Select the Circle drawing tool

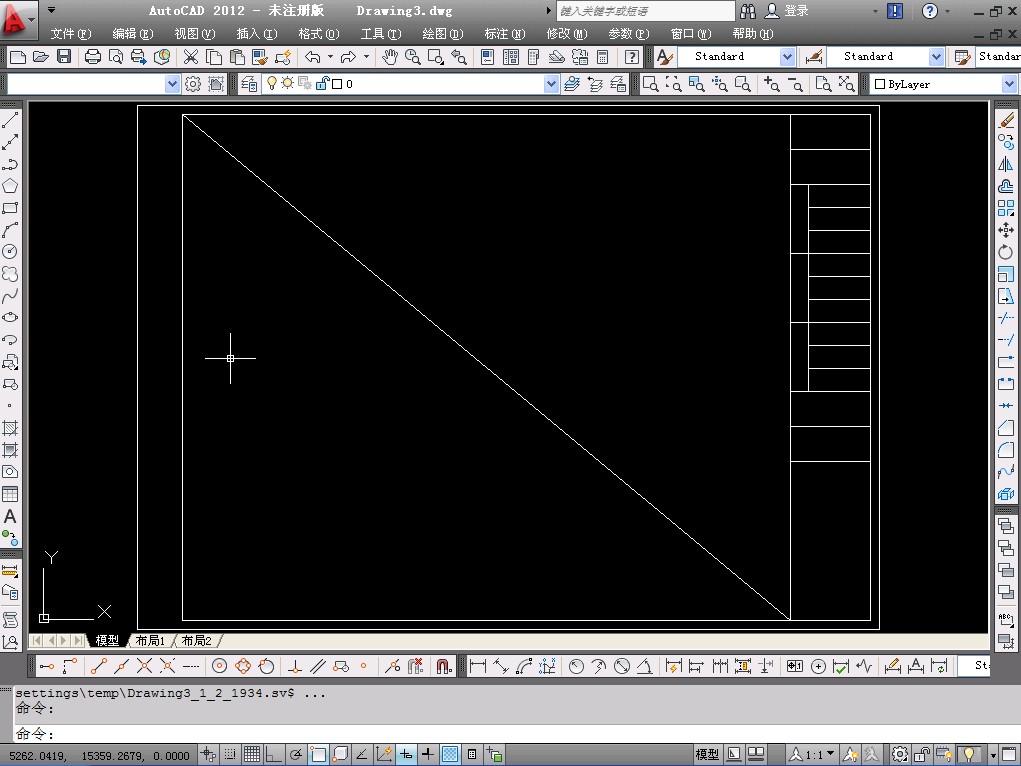point(10,251)
